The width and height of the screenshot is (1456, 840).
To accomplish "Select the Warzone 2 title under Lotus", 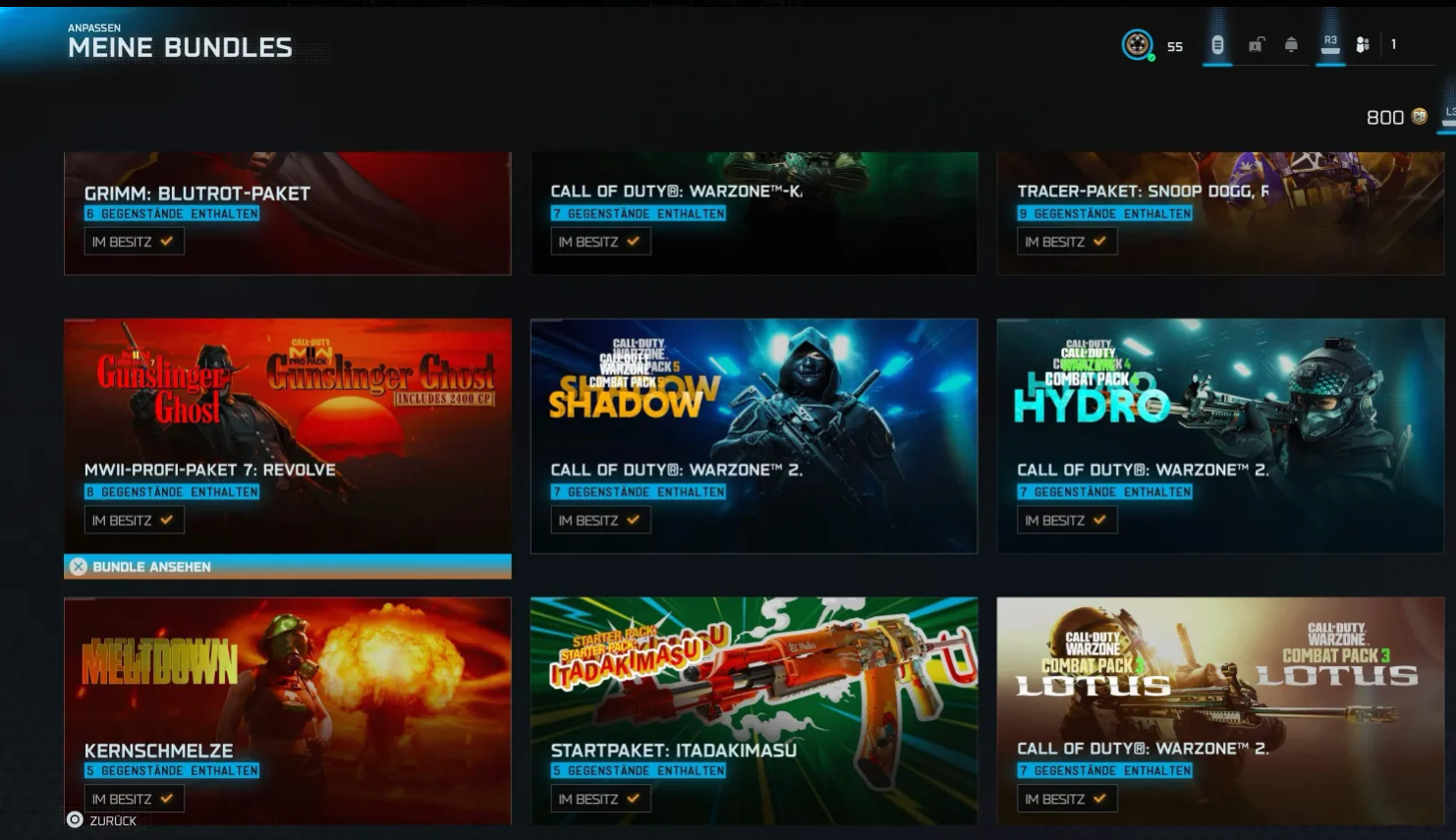I will pyautogui.click(x=1144, y=749).
